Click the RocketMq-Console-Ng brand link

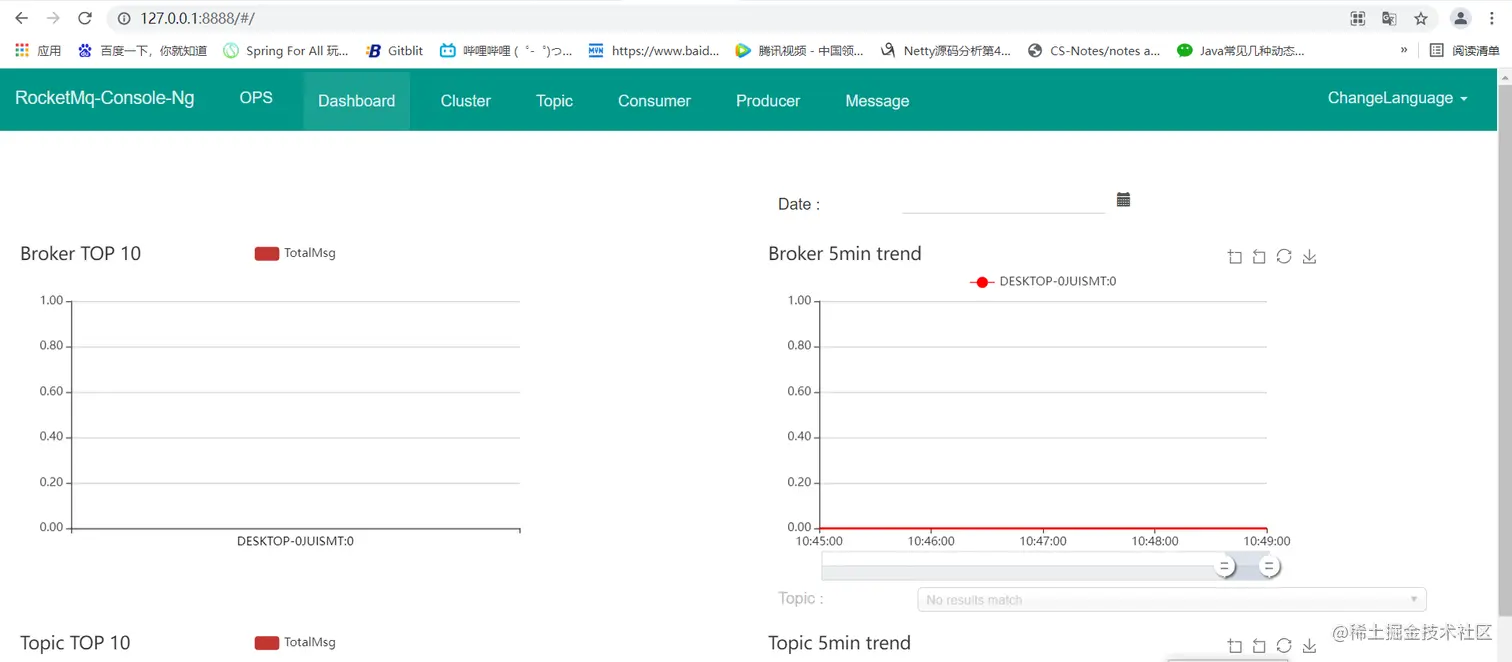tap(105, 98)
